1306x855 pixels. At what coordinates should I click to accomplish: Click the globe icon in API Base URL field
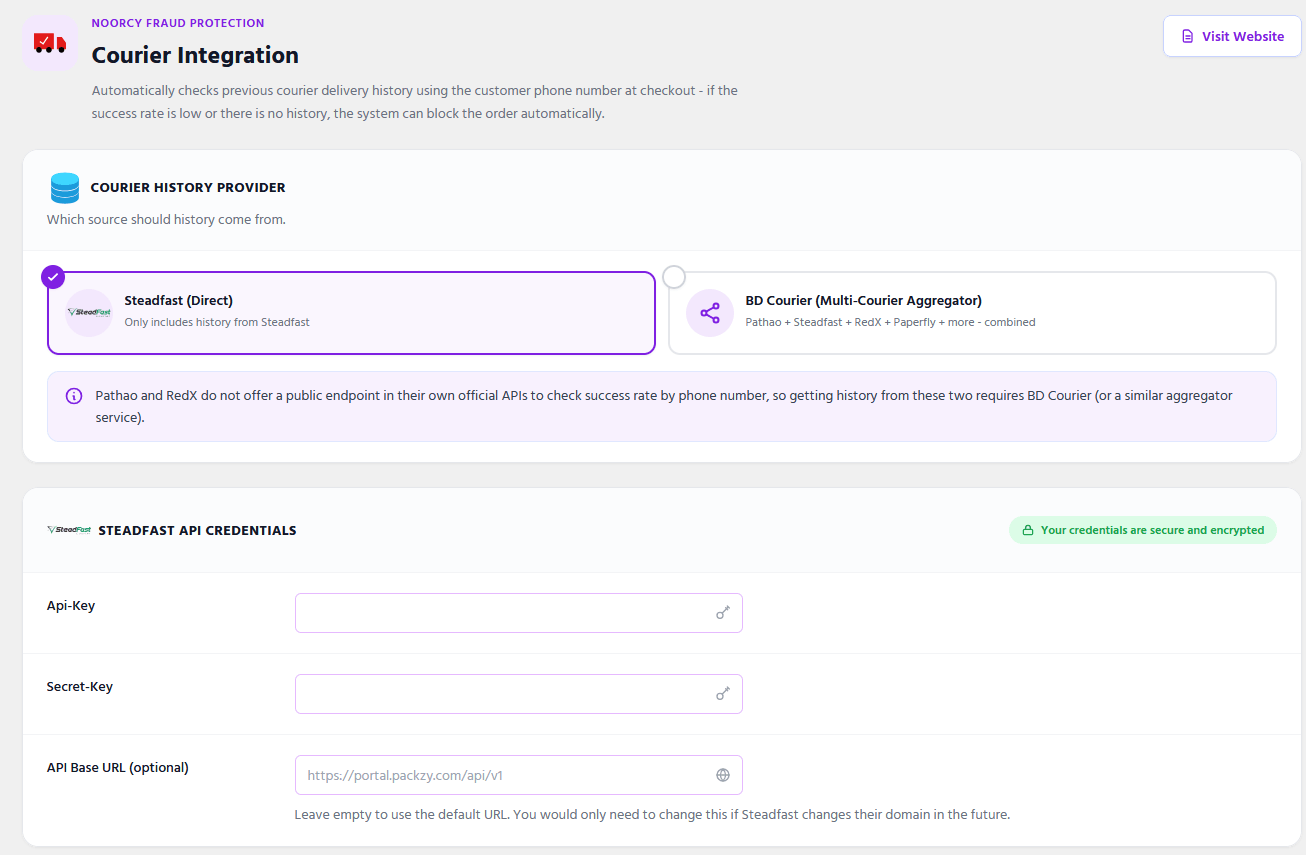[x=723, y=775]
